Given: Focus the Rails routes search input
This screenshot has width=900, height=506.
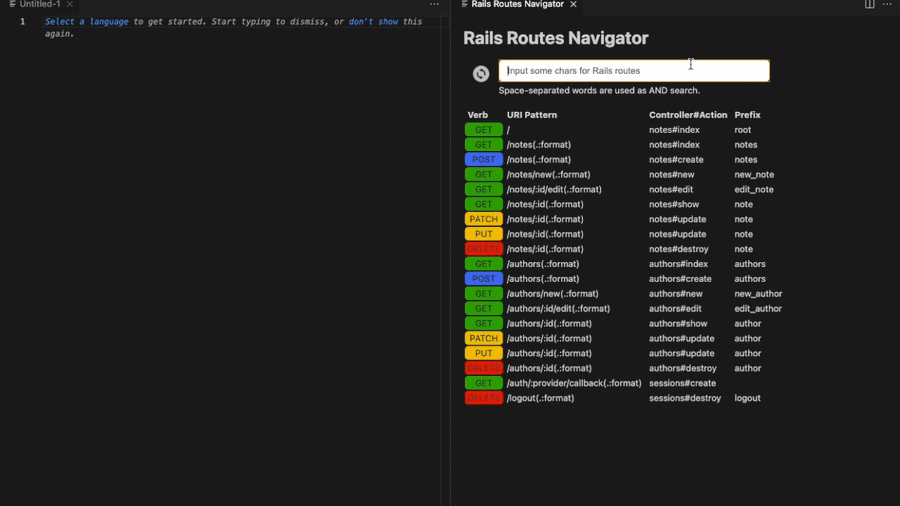Looking at the screenshot, I should point(634,71).
